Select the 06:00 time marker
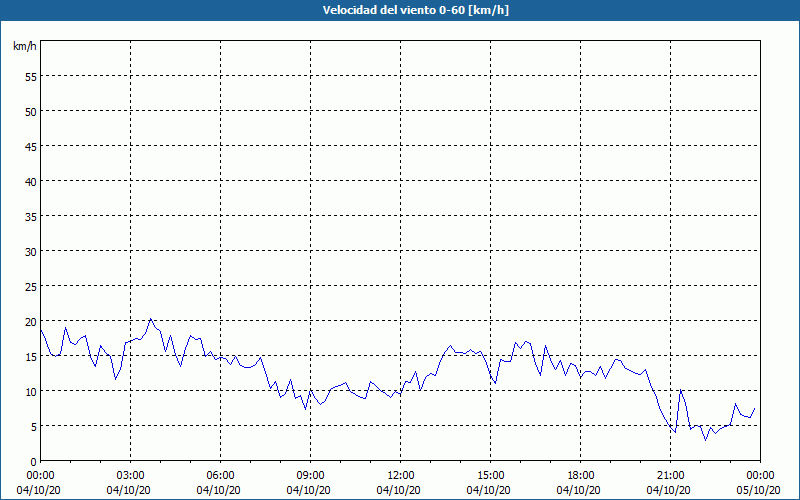The image size is (800, 500). [220, 475]
